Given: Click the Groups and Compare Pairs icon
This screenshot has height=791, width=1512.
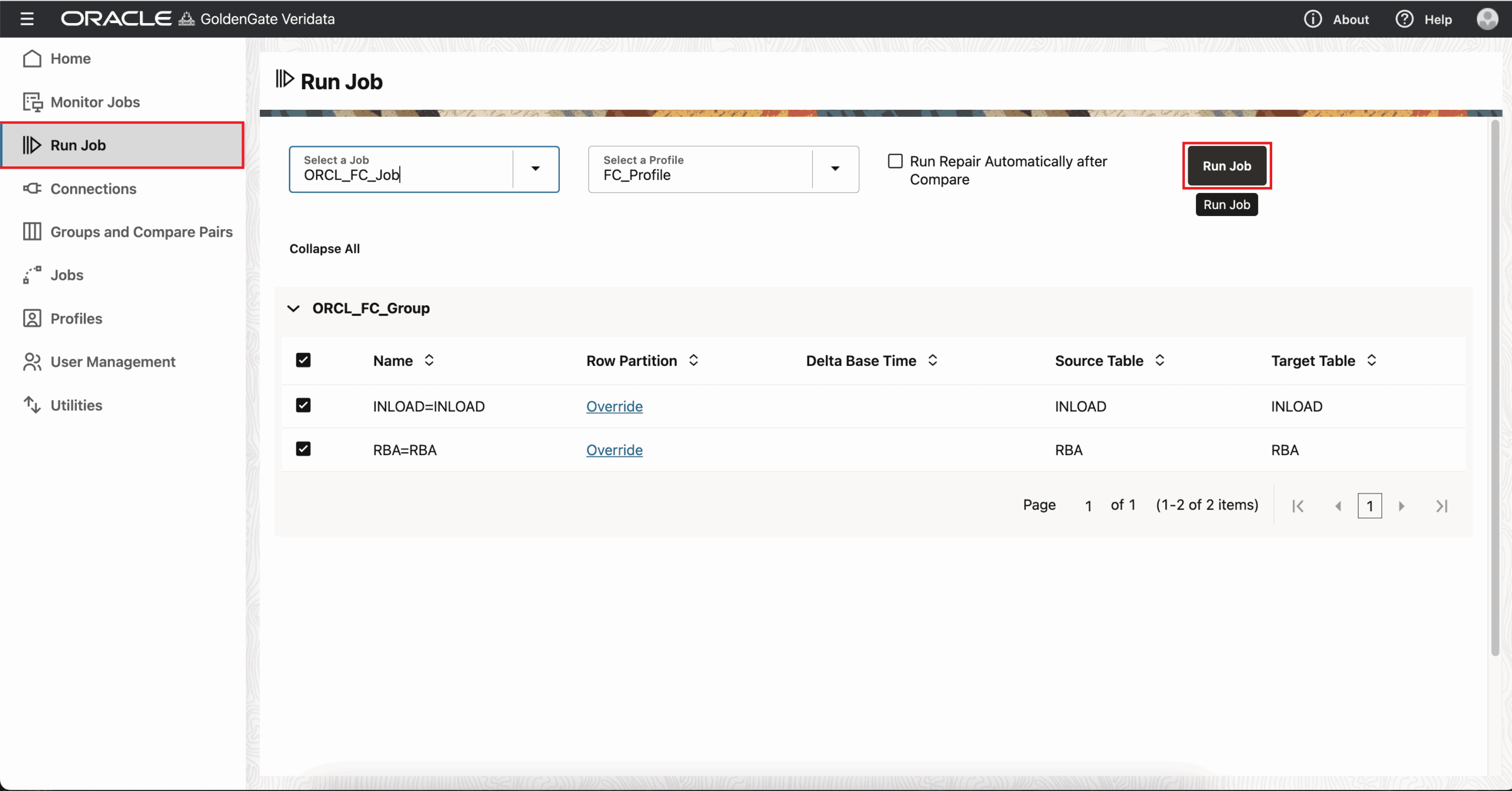Looking at the screenshot, I should [x=32, y=231].
